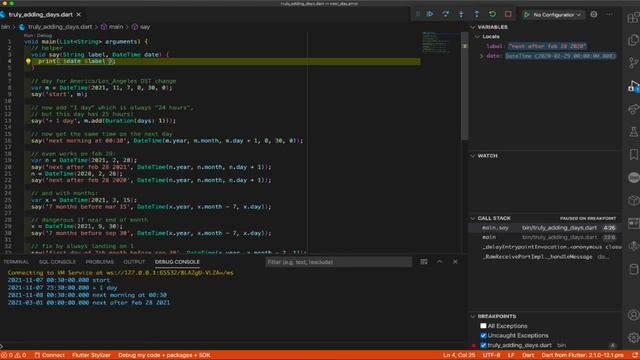Enable the All Exceptions breakpoint
Image resolution: width=640 pixels, height=360 pixels.
point(483,326)
